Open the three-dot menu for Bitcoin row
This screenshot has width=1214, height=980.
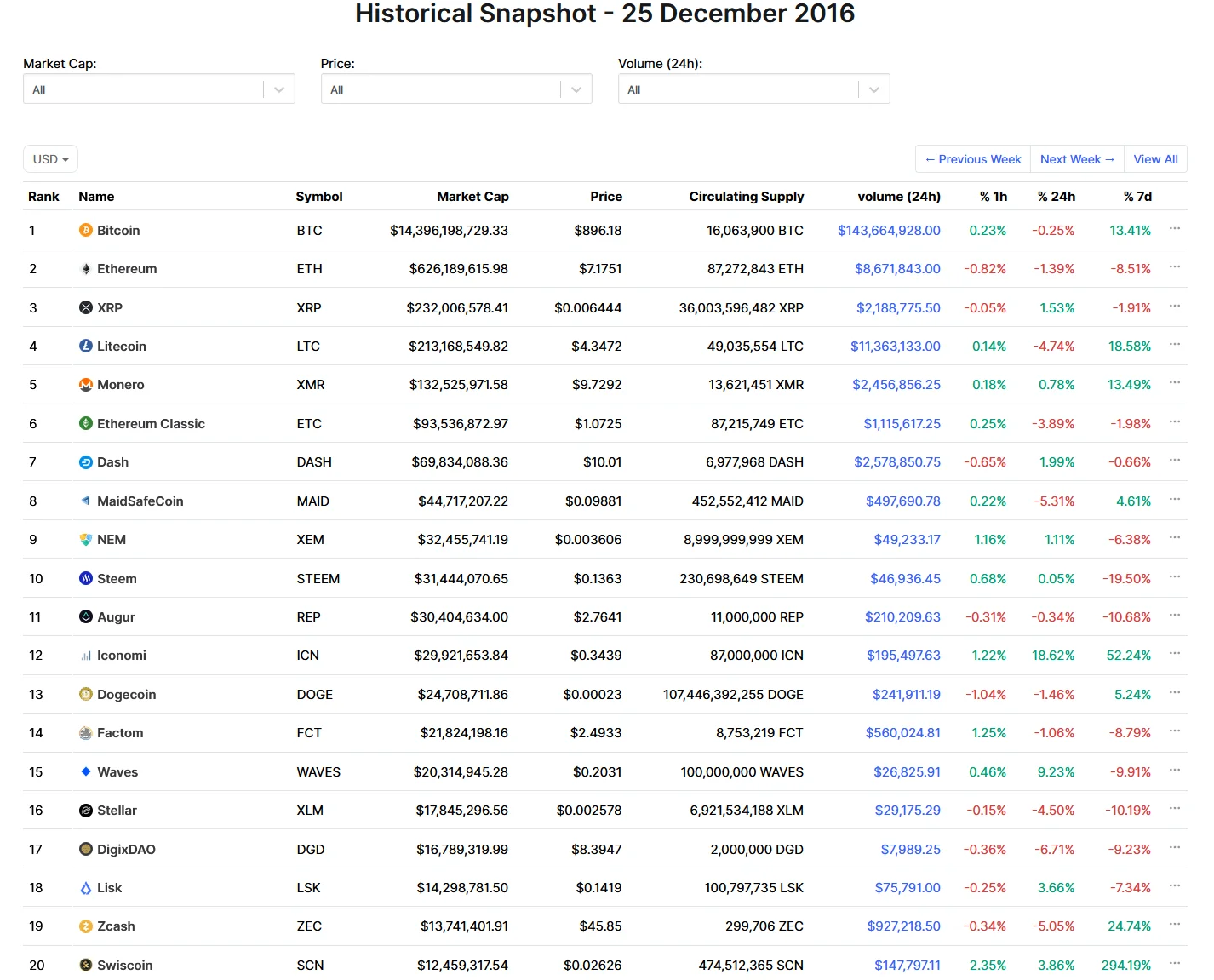[x=1175, y=228]
